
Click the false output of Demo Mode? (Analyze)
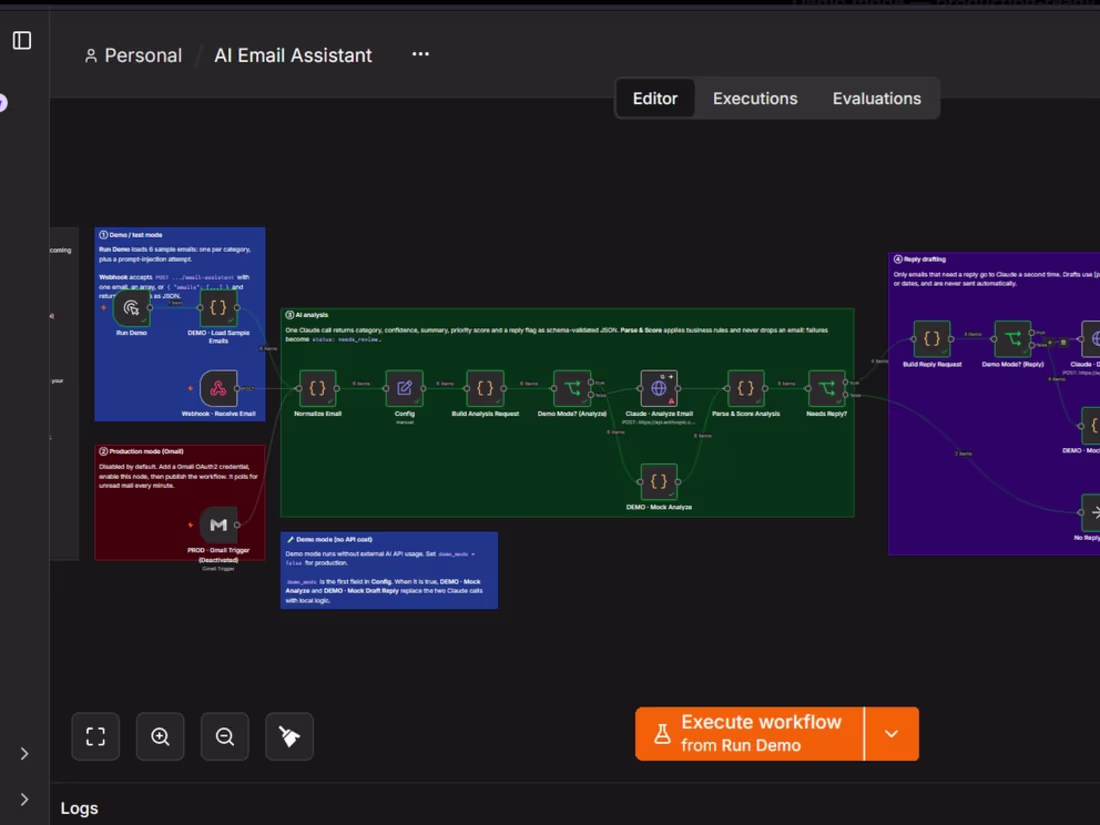(591, 395)
